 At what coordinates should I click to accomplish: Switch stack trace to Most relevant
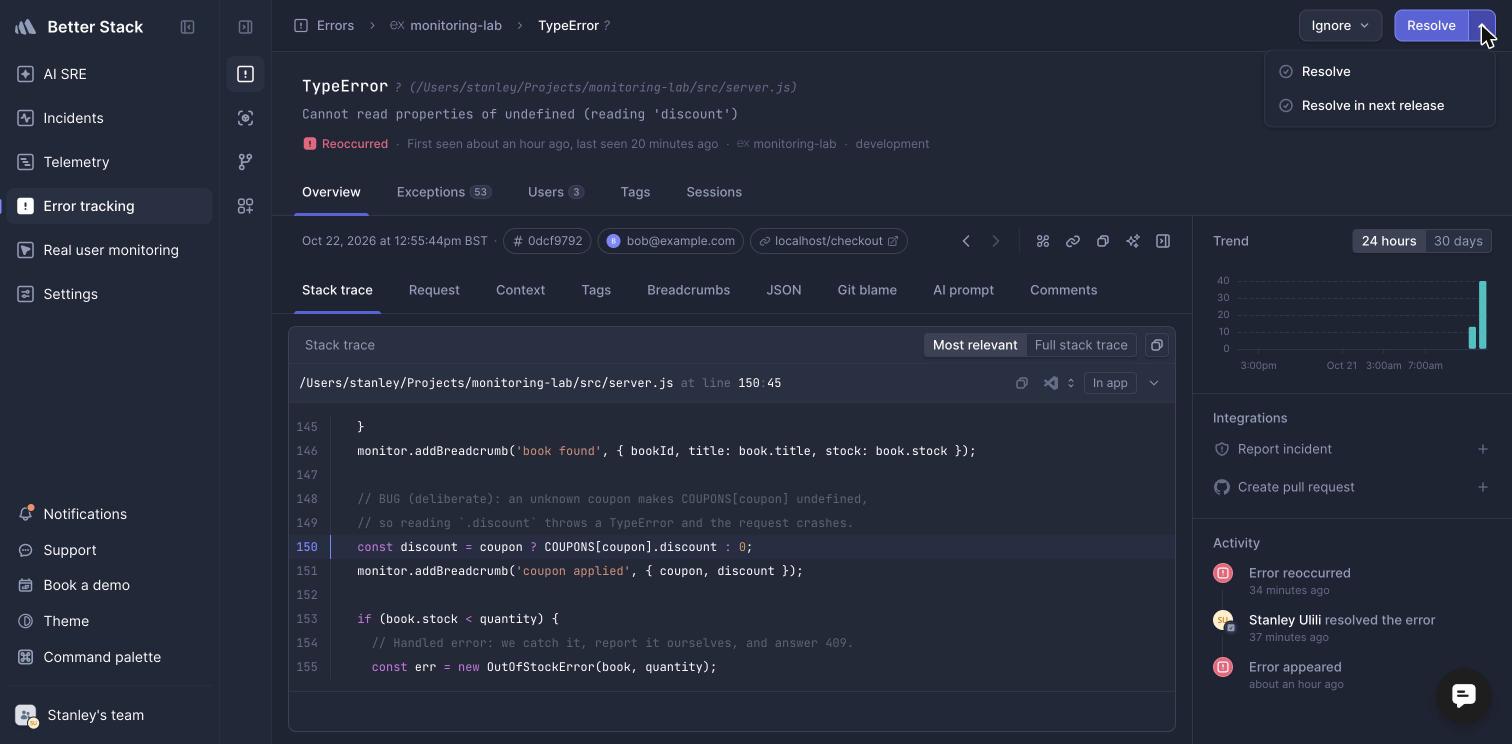[x=975, y=345]
